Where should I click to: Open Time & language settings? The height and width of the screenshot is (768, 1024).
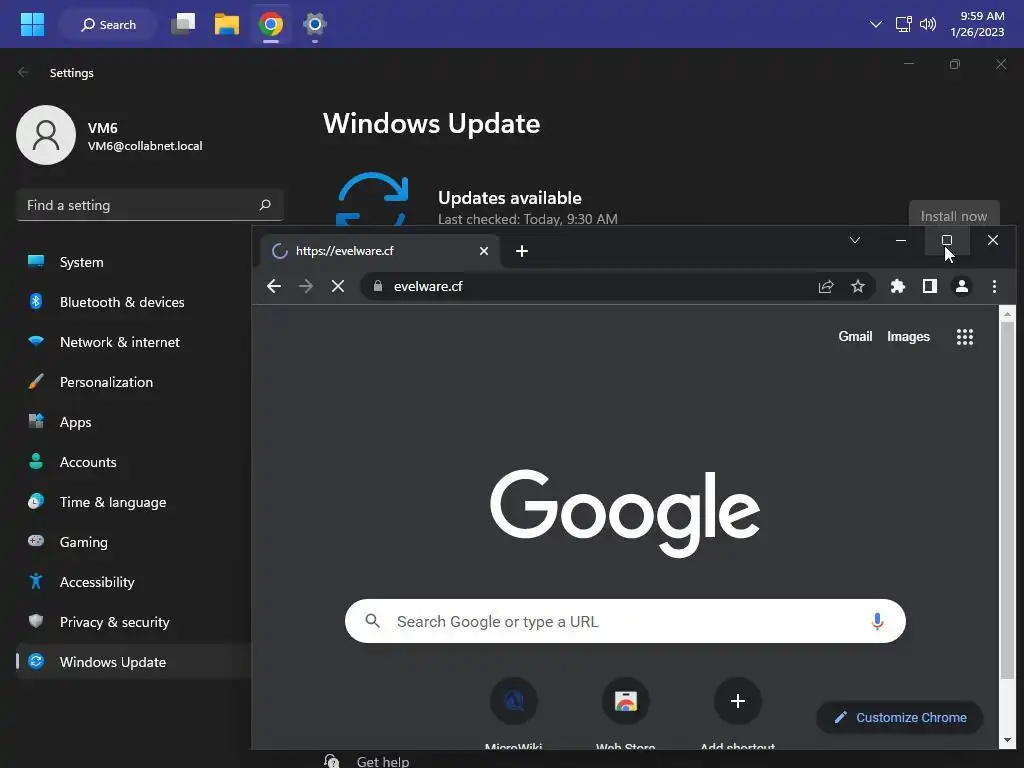(x=134, y=502)
